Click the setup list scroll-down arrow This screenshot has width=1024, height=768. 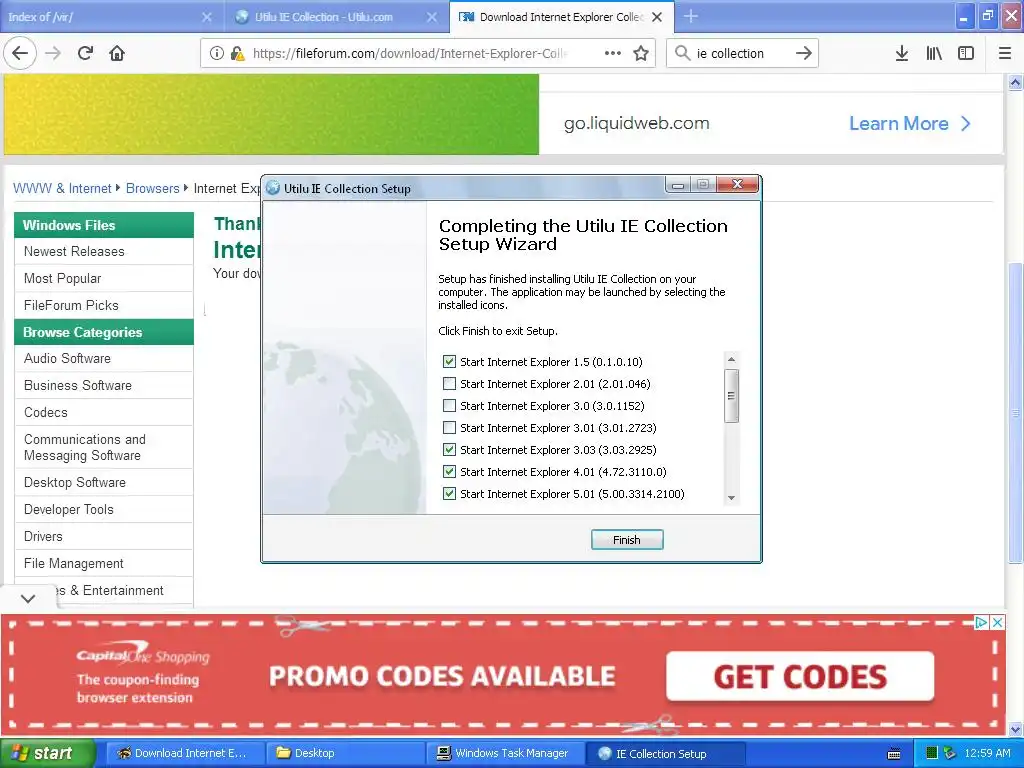(731, 498)
